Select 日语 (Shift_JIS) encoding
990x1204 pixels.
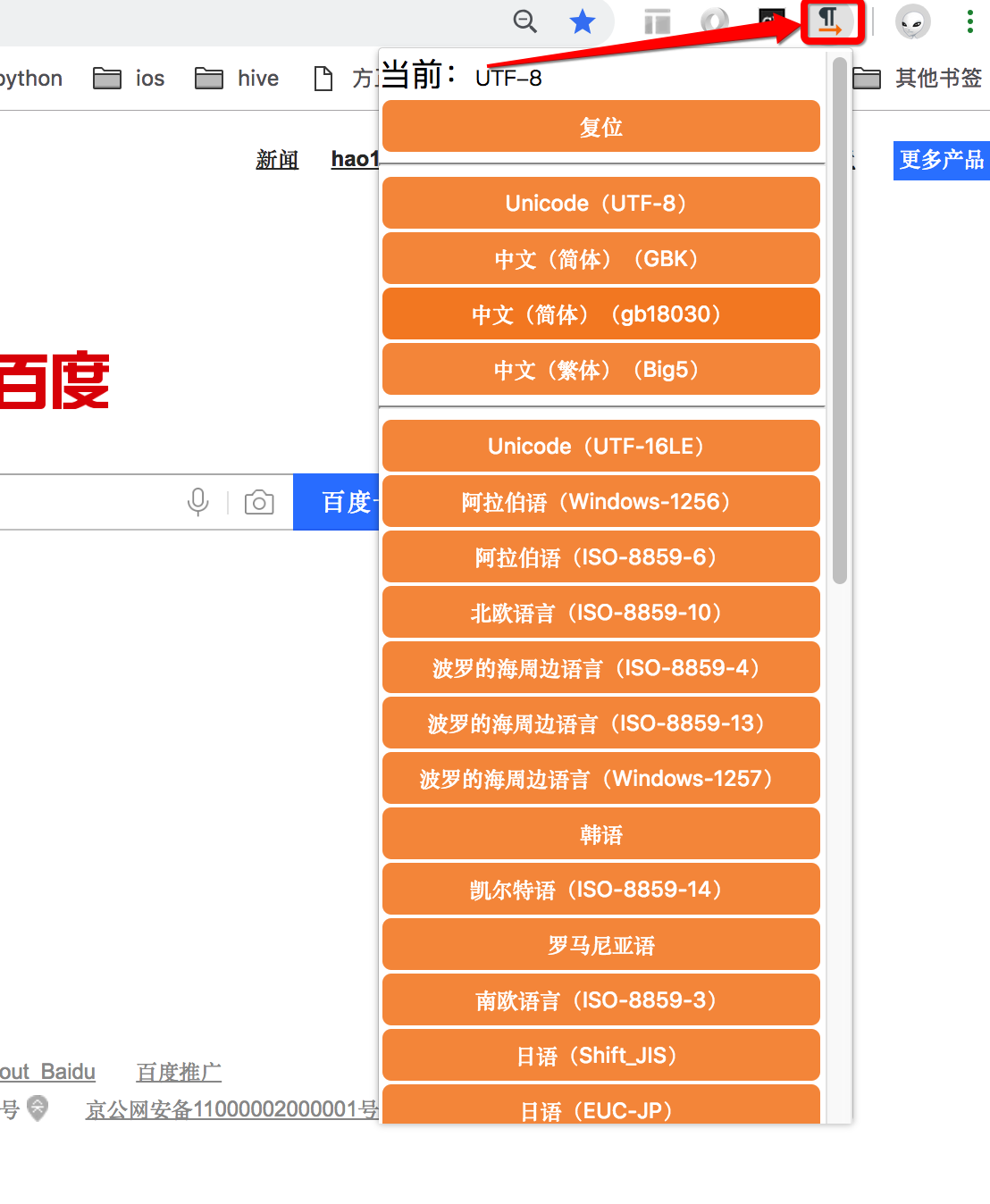[x=601, y=1055]
